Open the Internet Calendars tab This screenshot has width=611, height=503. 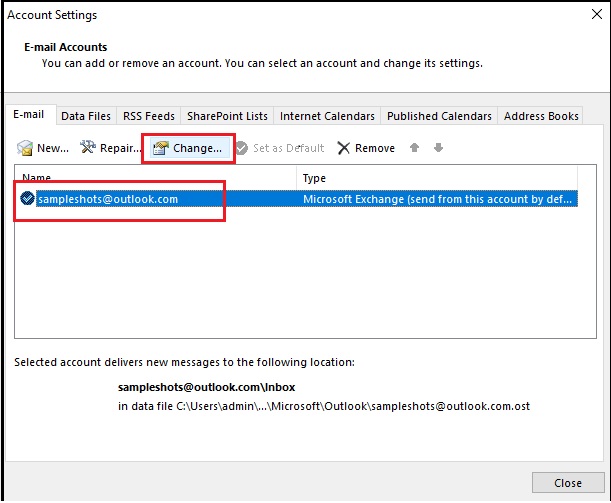[x=327, y=116]
